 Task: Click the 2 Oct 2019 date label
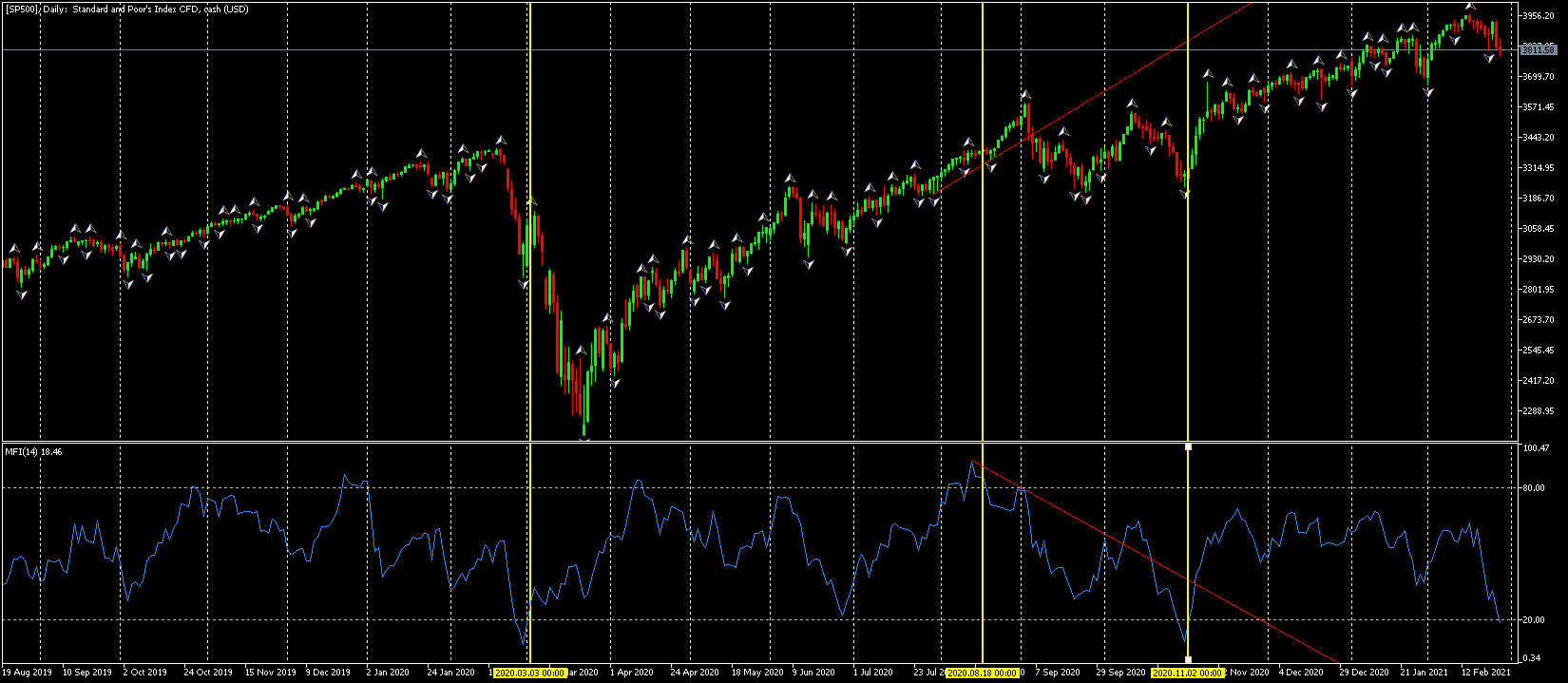click(x=145, y=673)
